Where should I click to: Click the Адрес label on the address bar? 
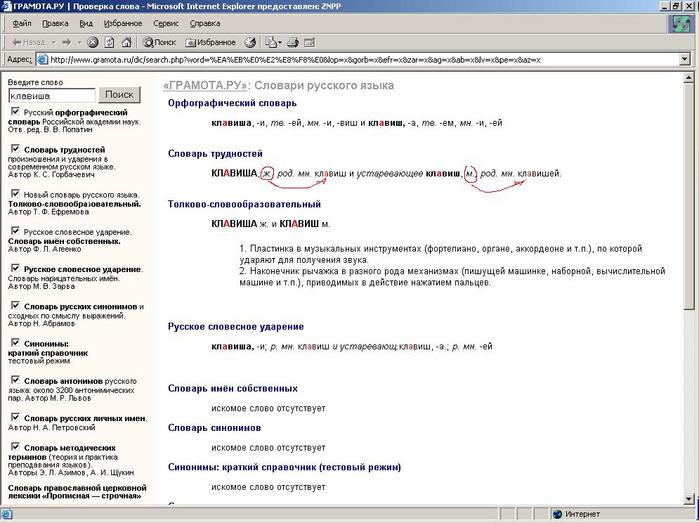coord(19,59)
